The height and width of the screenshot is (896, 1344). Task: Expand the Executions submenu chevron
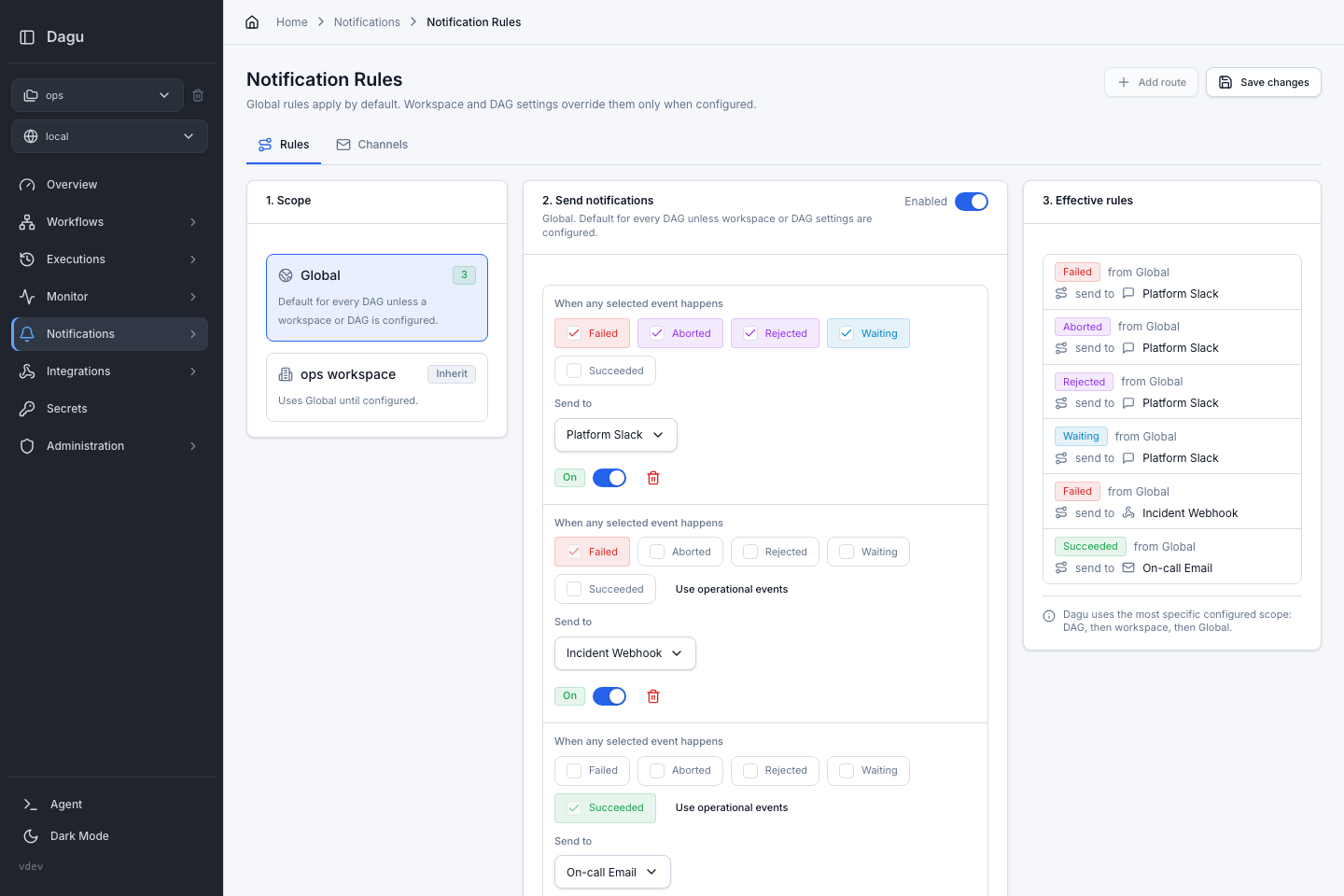point(193,259)
